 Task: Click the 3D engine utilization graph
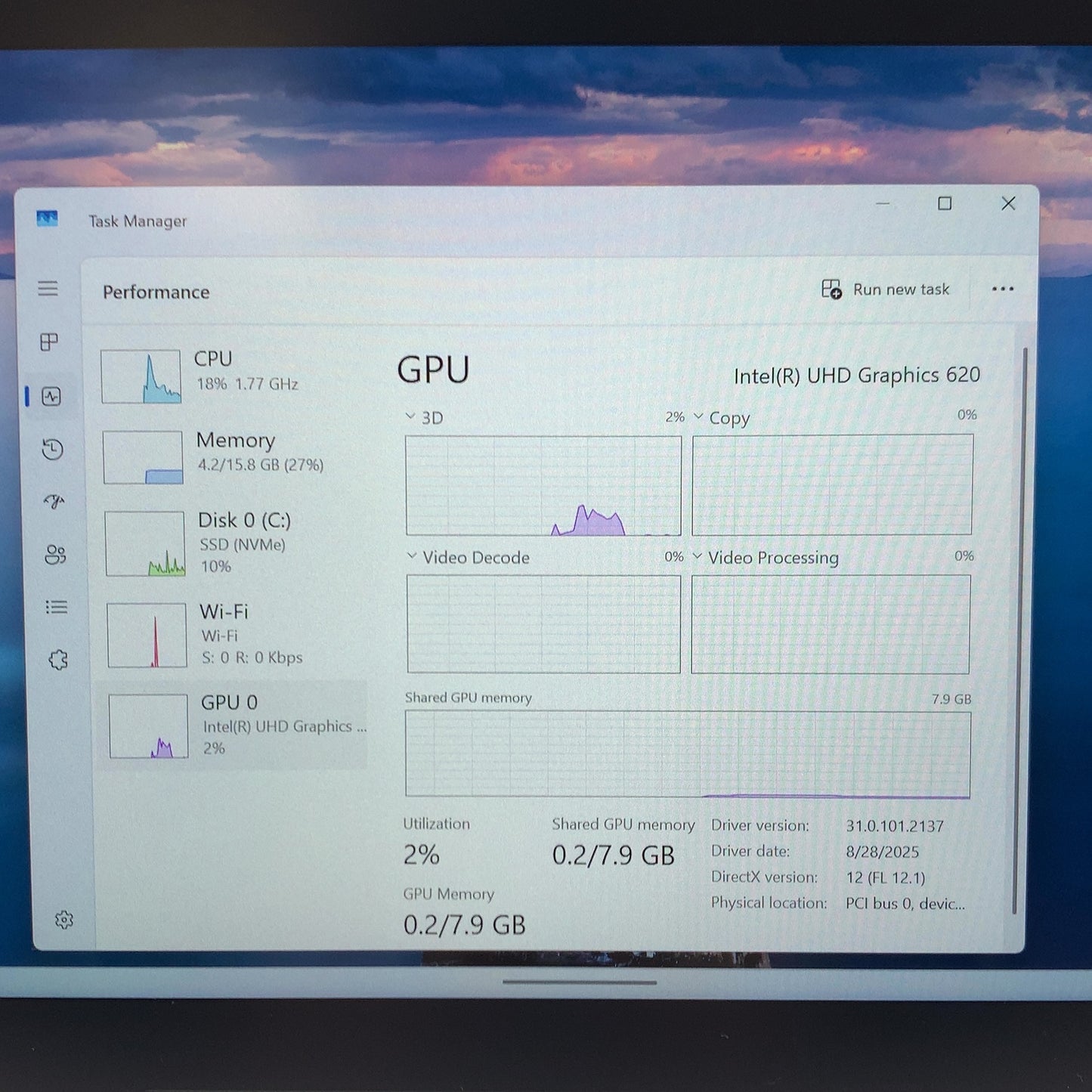[x=543, y=486]
